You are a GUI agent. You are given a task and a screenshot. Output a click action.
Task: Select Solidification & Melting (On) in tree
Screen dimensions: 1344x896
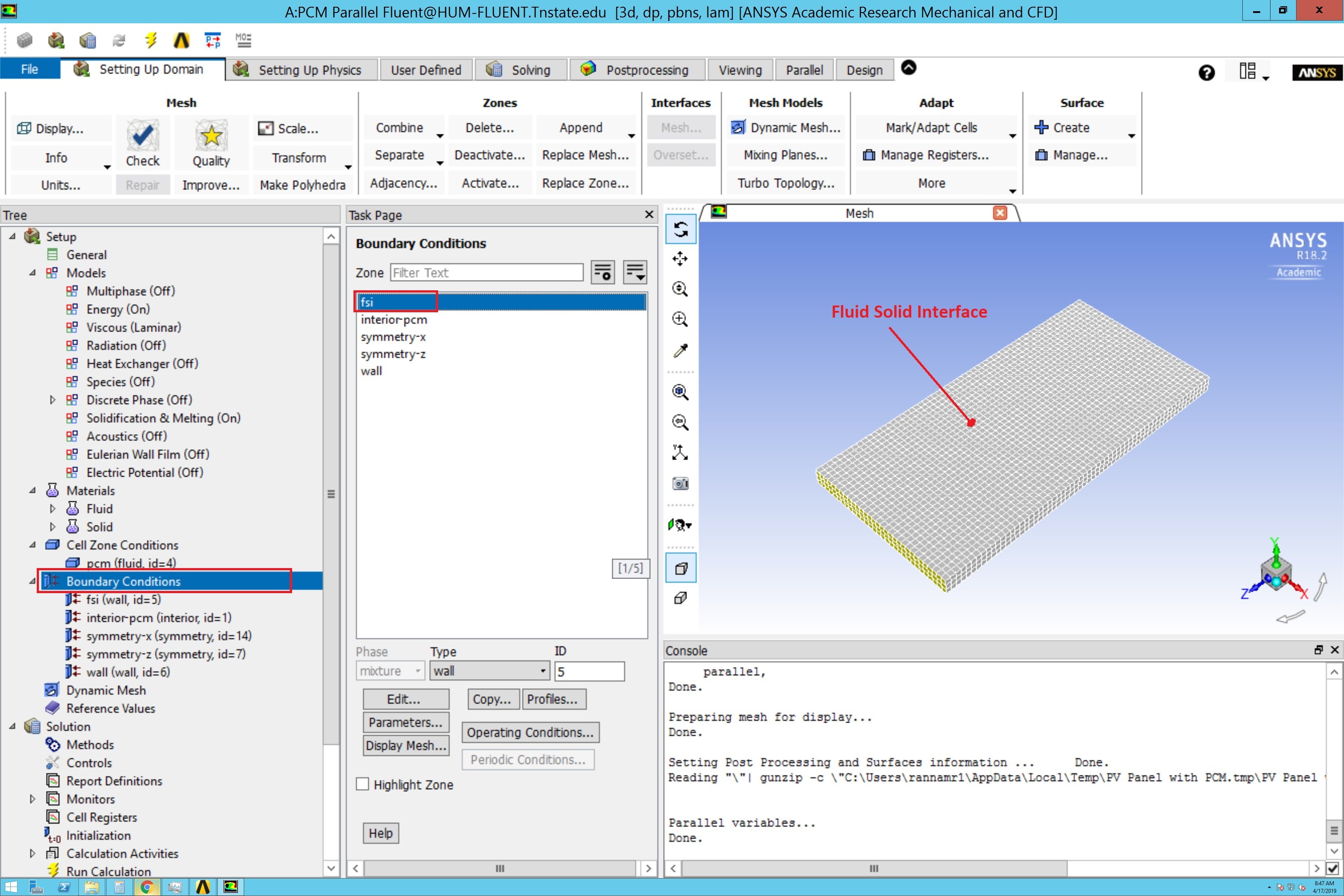coord(164,418)
